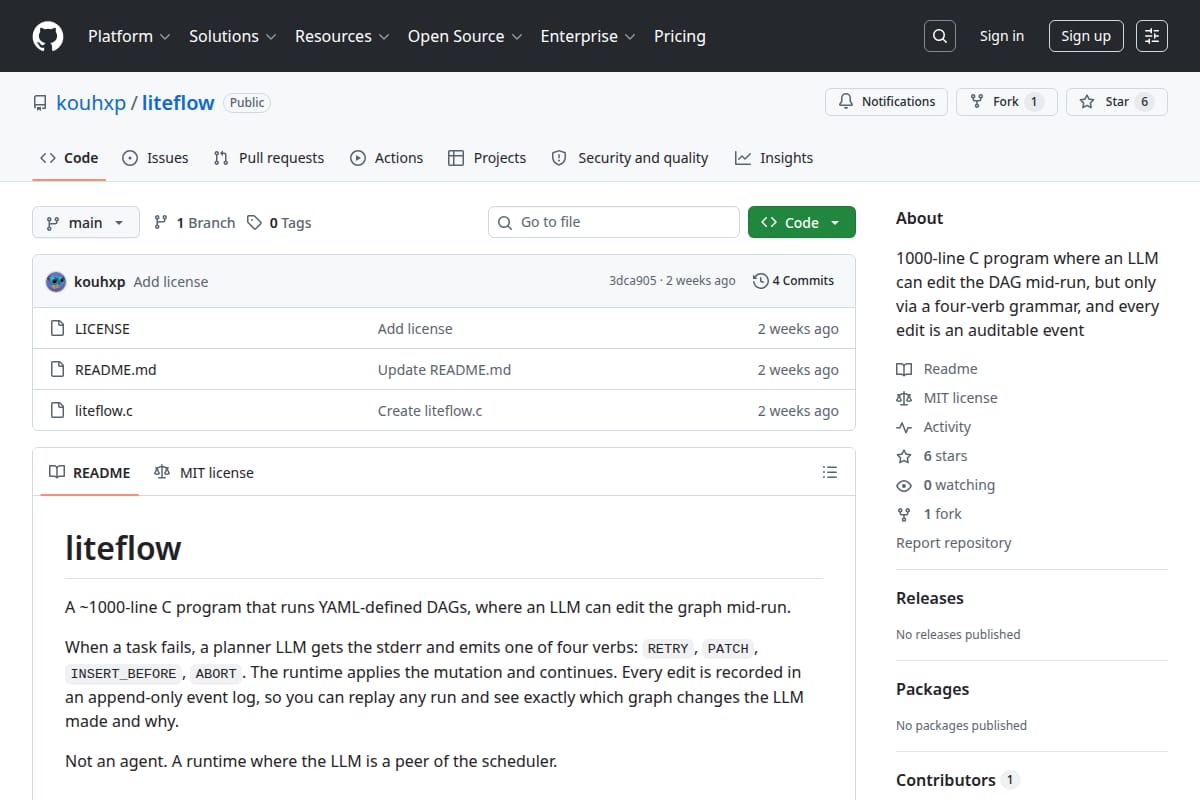Open the GitHub homepage logo

coord(48,36)
